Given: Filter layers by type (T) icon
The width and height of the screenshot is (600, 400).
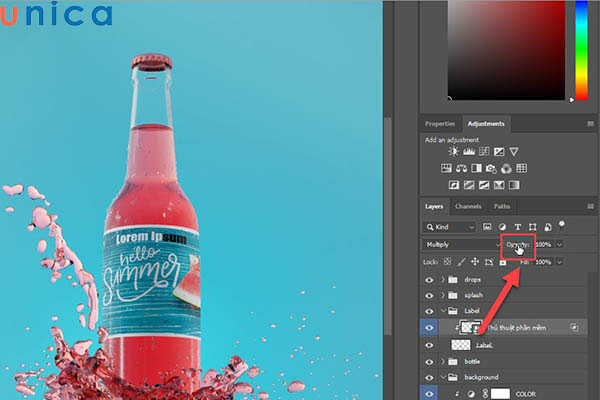Looking at the screenshot, I should click(517, 227).
